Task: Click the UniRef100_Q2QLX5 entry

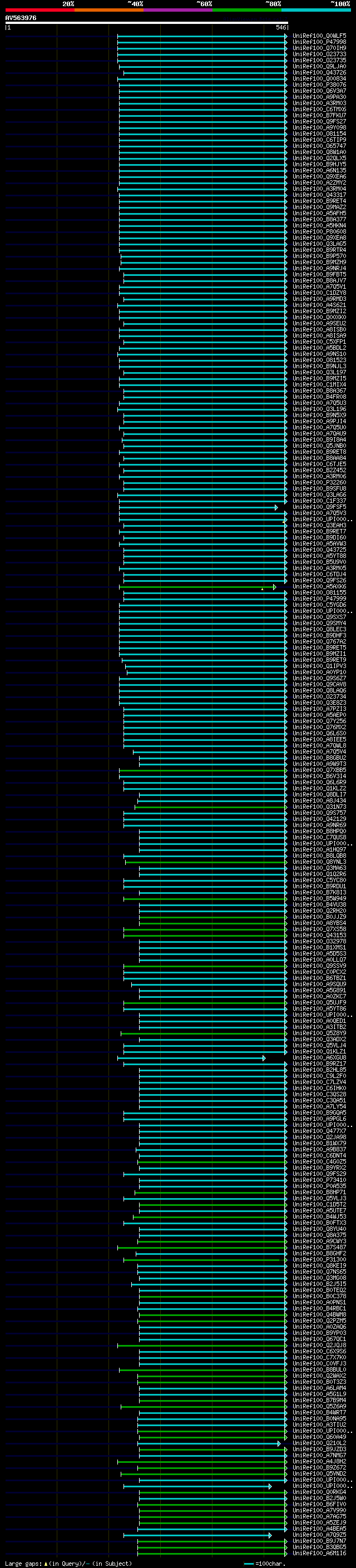Action: 319,159
